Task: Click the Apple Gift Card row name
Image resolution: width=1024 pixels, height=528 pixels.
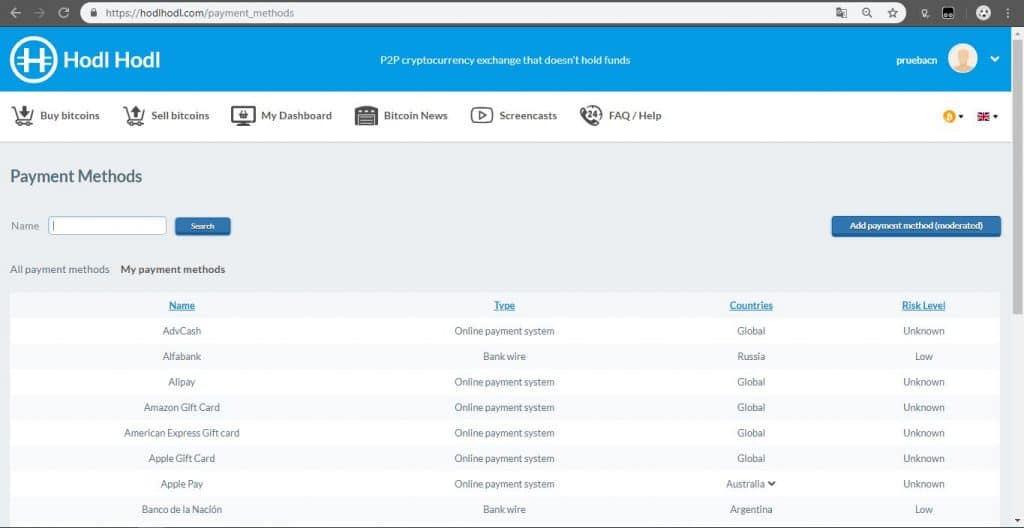Action: 182,459
